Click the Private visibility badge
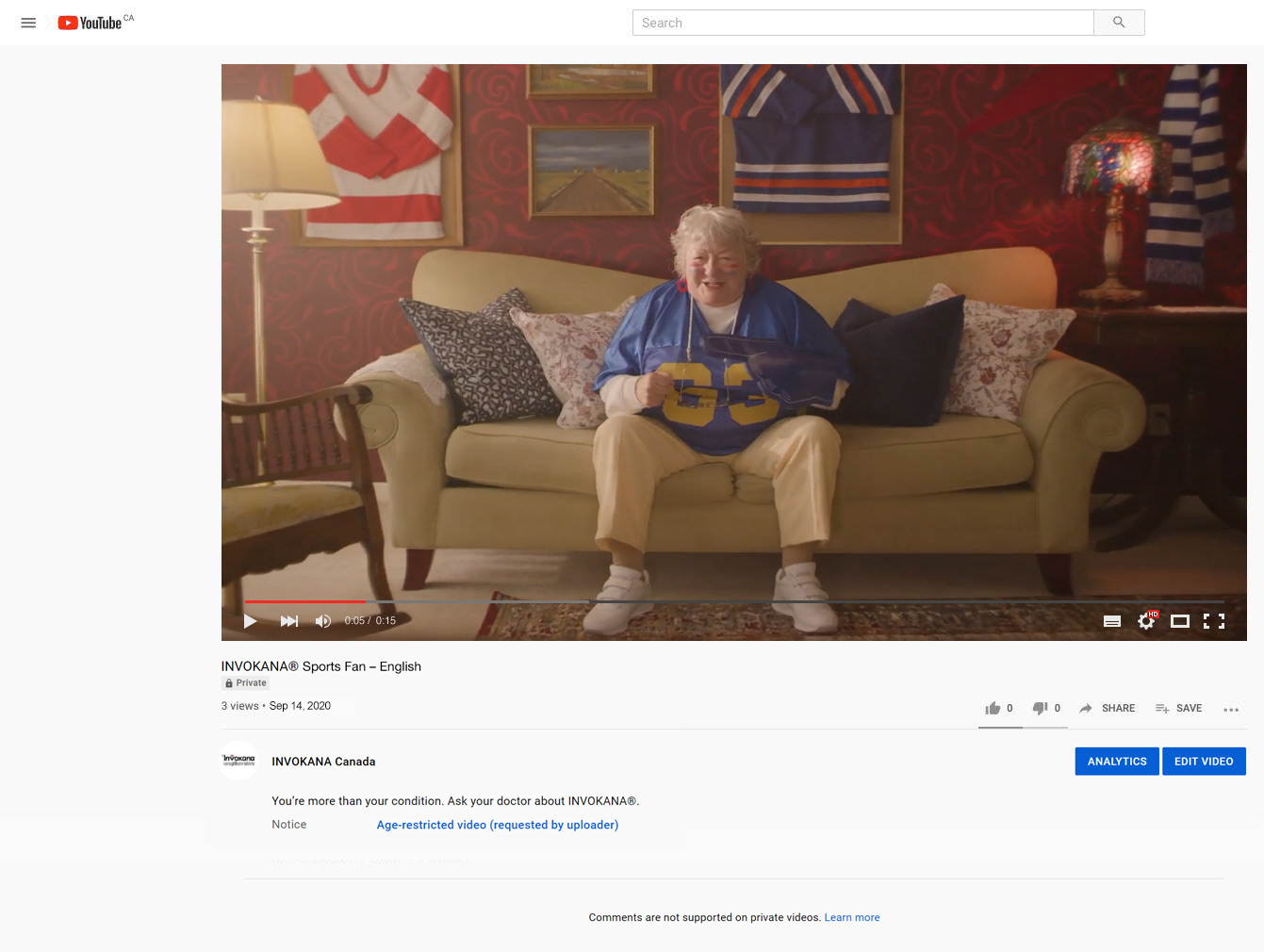1264x952 pixels. point(245,683)
